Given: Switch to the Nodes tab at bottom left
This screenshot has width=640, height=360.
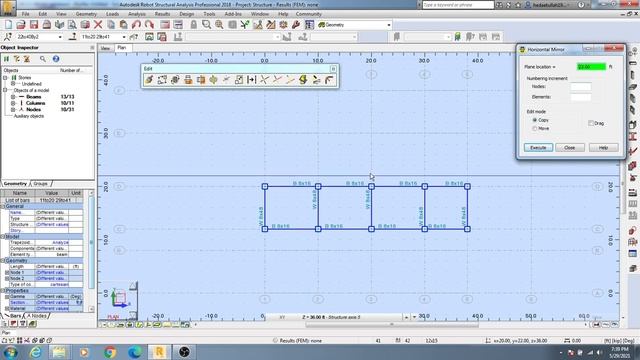Looking at the screenshot, I should [x=37, y=316].
